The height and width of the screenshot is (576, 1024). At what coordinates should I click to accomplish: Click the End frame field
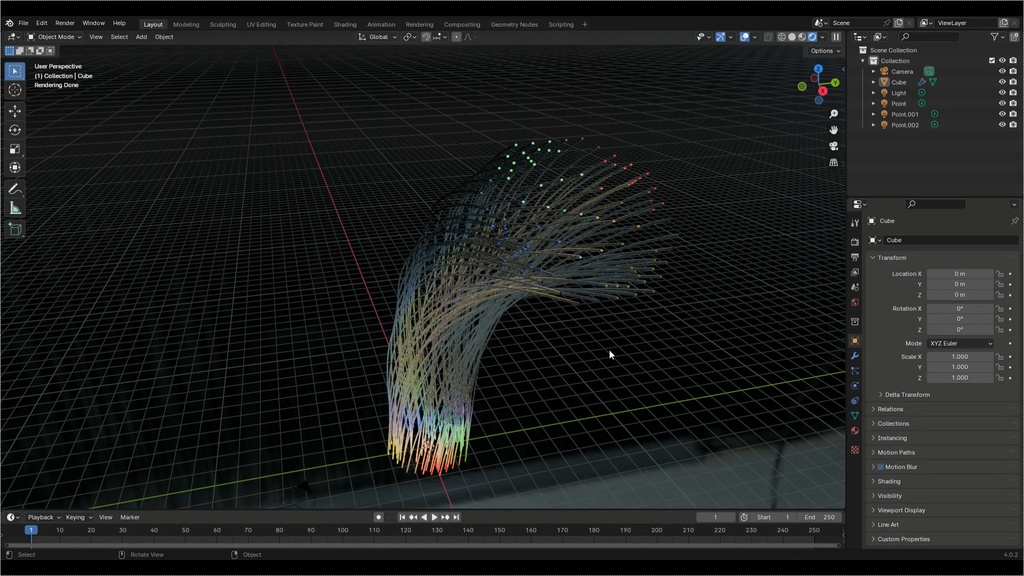[x=820, y=517]
